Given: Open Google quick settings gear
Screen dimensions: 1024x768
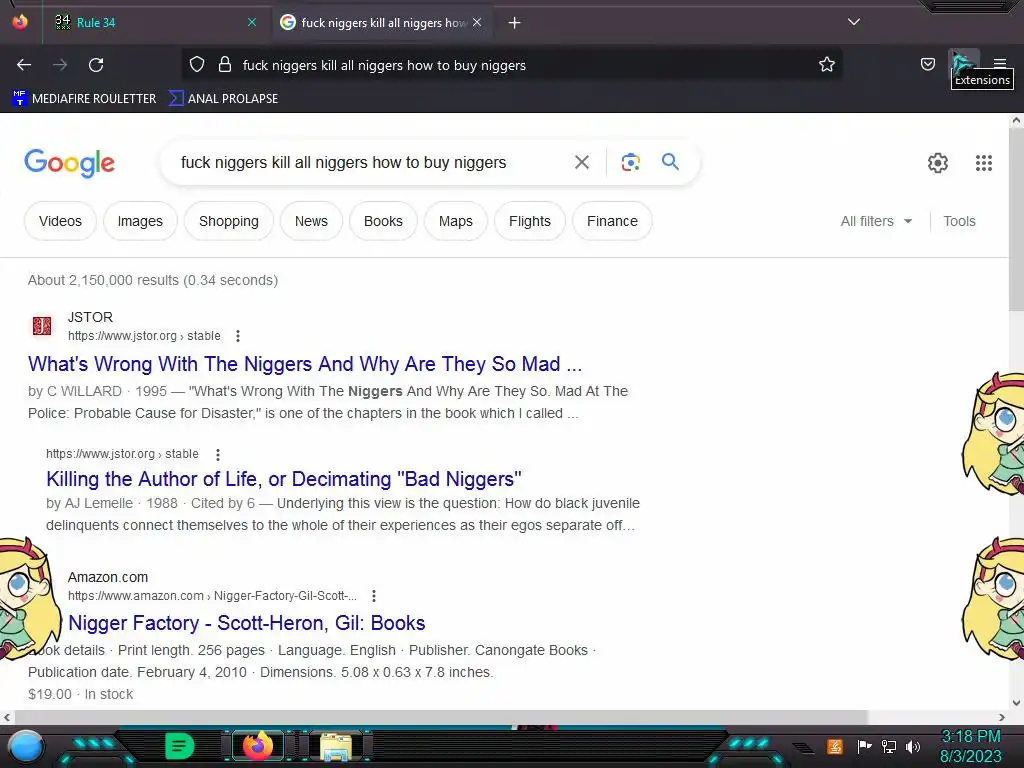Looking at the screenshot, I should pyautogui.click(x=938, y=163).
